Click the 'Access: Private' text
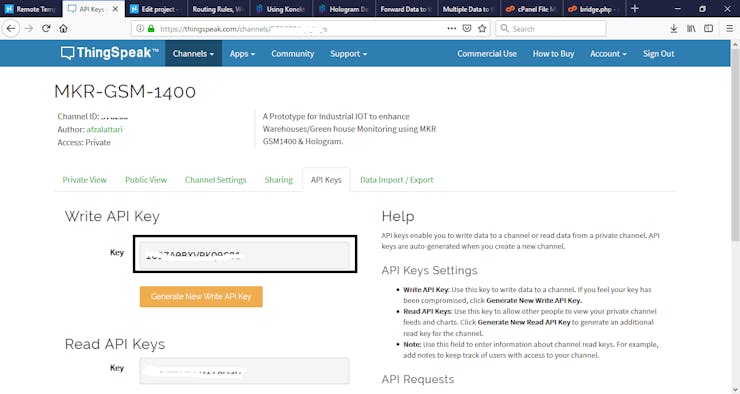 84,143
